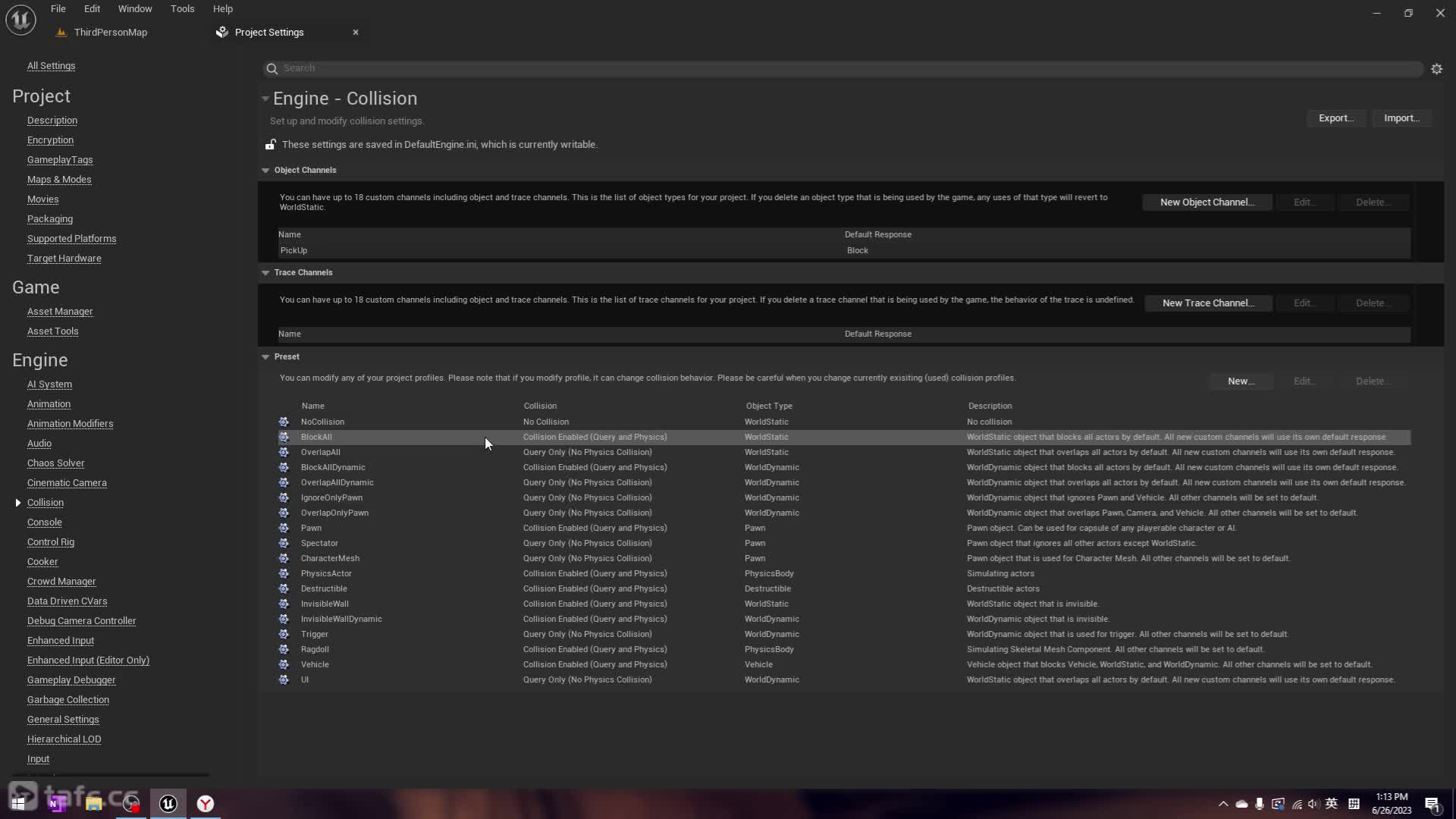
Task: Open settings gear next to search bar
Action: tap(1436, 69)
